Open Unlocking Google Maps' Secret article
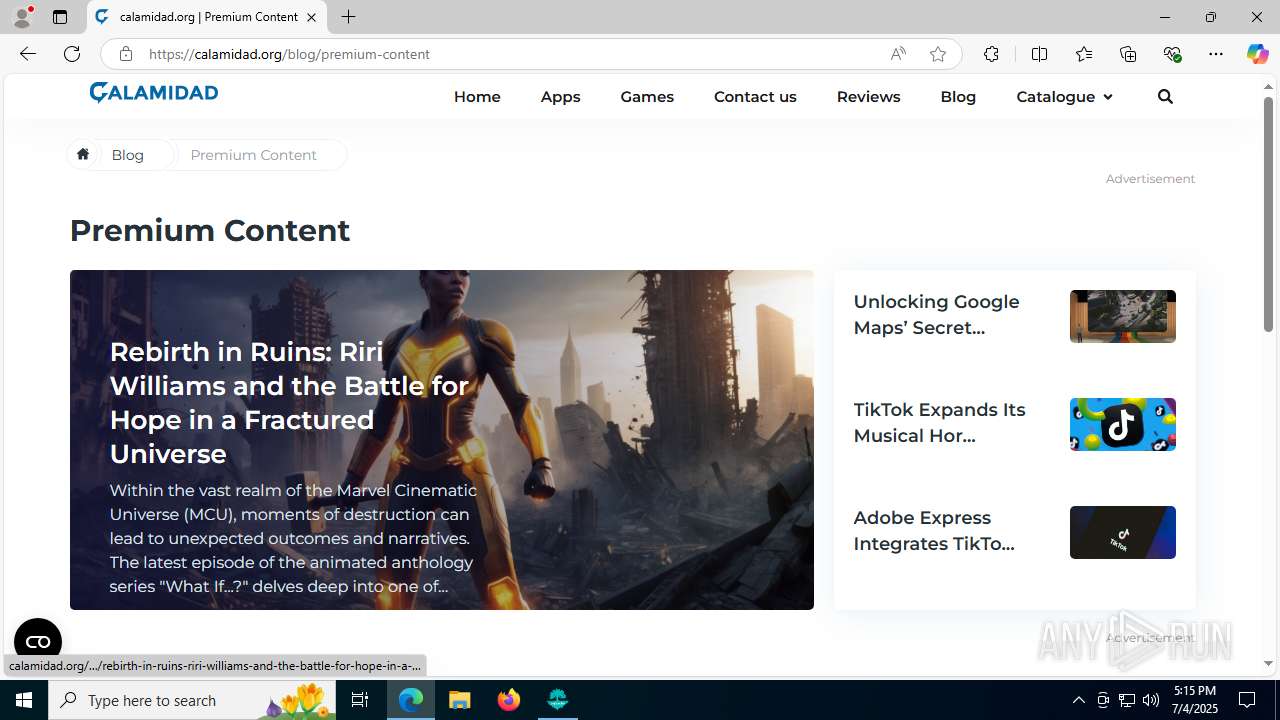The width and height of the screenshot is (1280, 720). 936,315
